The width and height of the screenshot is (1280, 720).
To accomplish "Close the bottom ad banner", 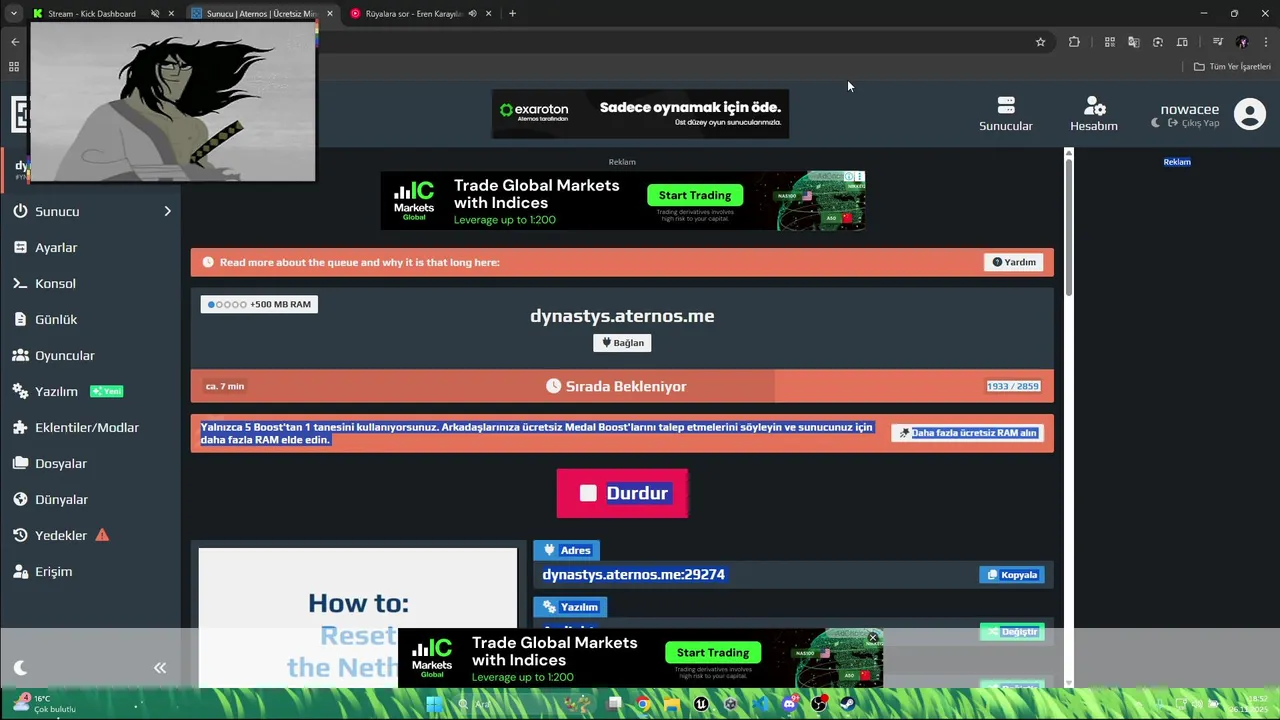I will [x=872, y=637].
